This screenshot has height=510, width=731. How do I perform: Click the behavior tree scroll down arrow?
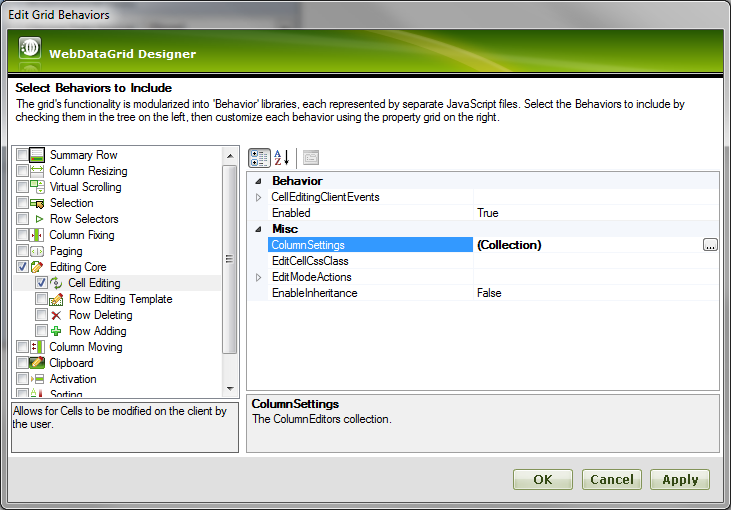tap(230, 388)
